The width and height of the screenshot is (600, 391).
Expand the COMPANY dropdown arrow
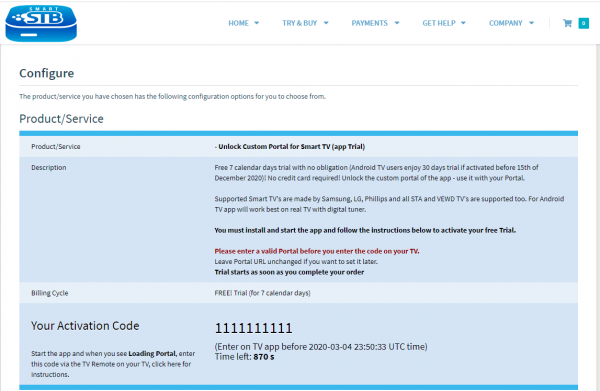click(x=532, y=23)
